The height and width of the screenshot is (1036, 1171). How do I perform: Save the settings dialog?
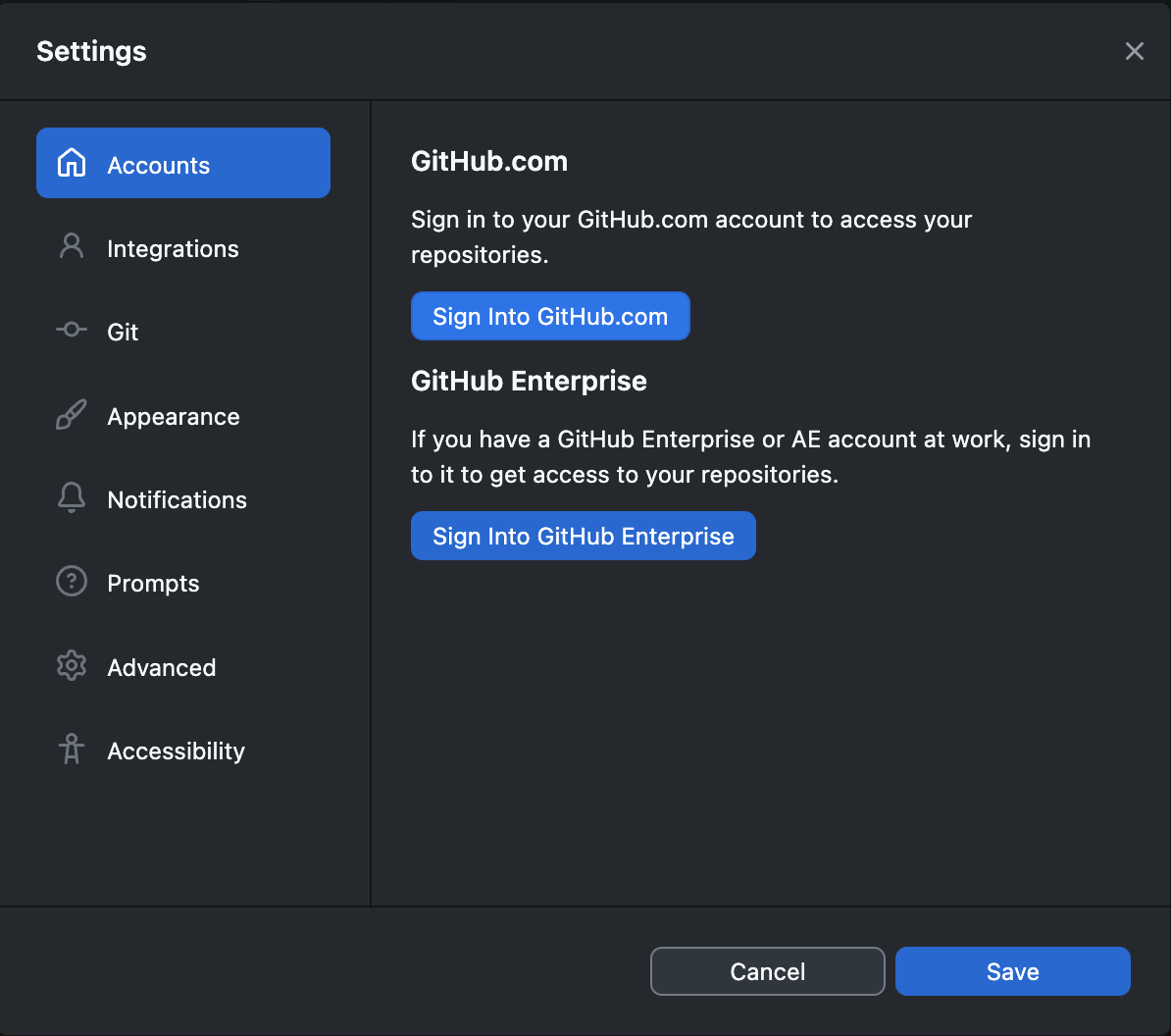pyautogui.click(x=1013, y=971)
